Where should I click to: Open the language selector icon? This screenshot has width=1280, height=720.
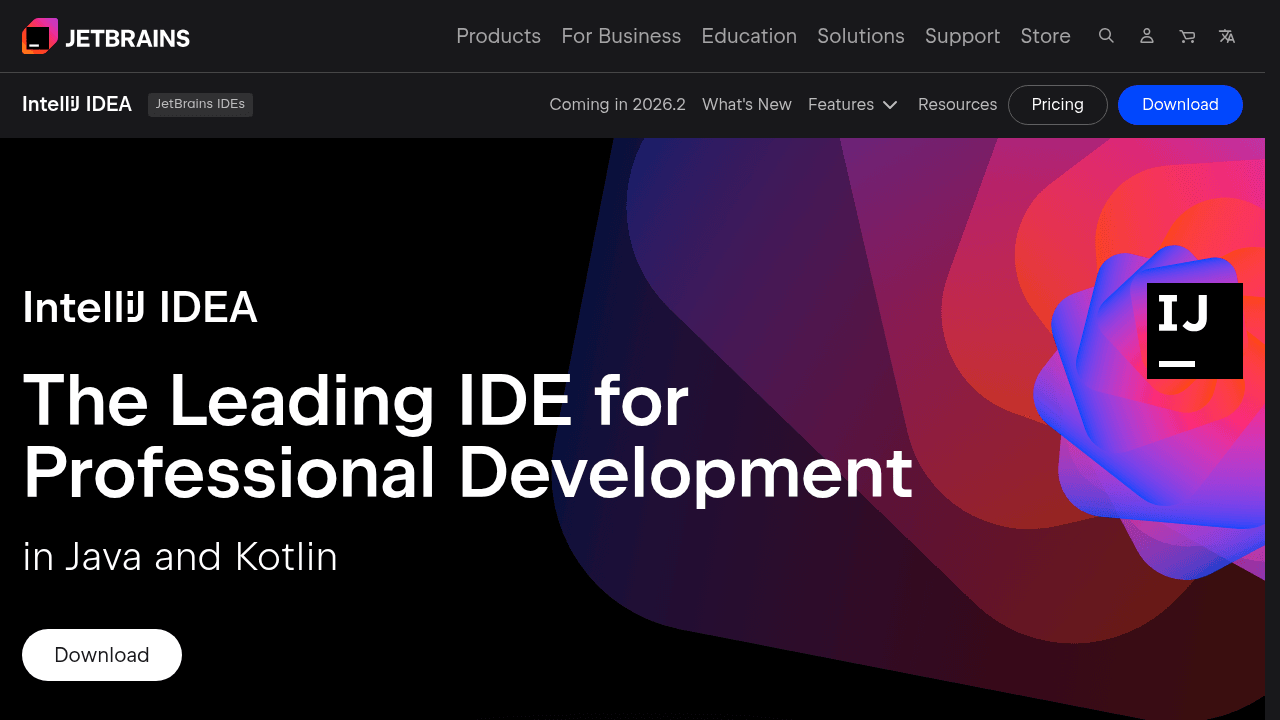[1227, 36]
